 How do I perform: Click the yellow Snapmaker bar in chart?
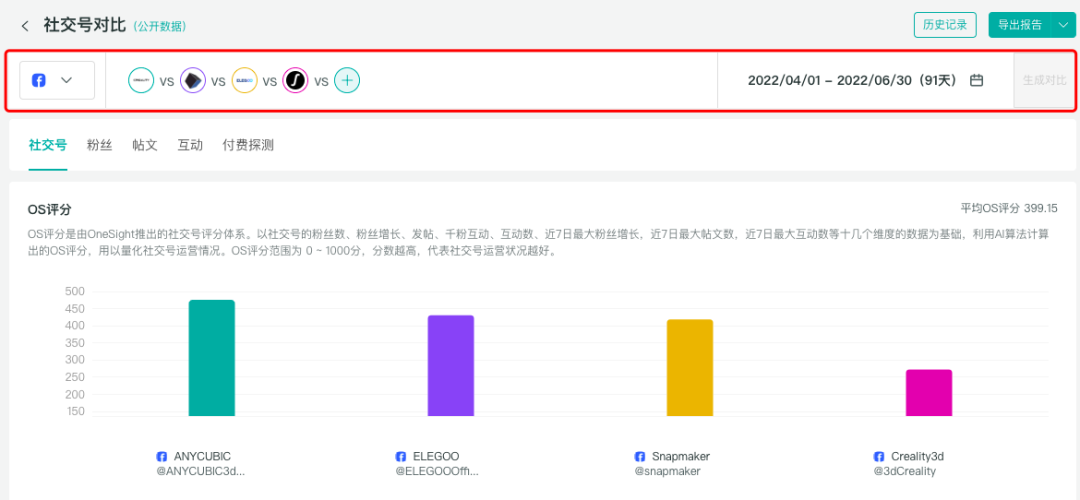pyautogui.click(x=689, y=368)
